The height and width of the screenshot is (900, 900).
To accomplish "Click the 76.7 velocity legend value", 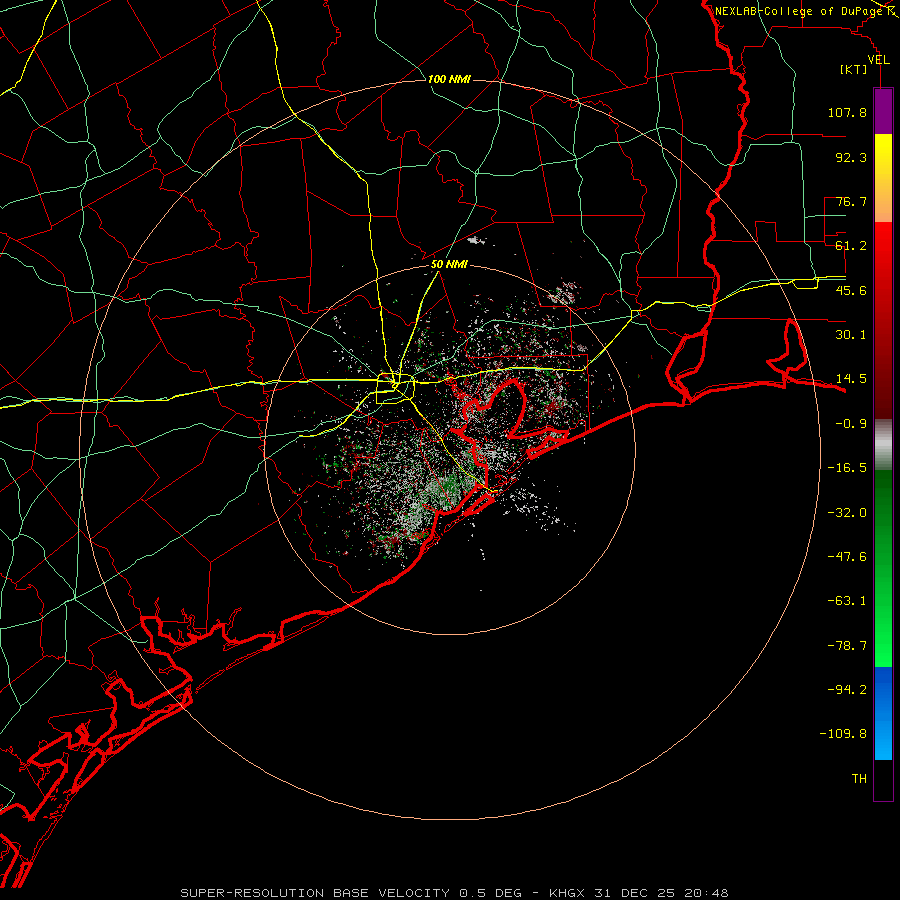I will coord(851,201).
